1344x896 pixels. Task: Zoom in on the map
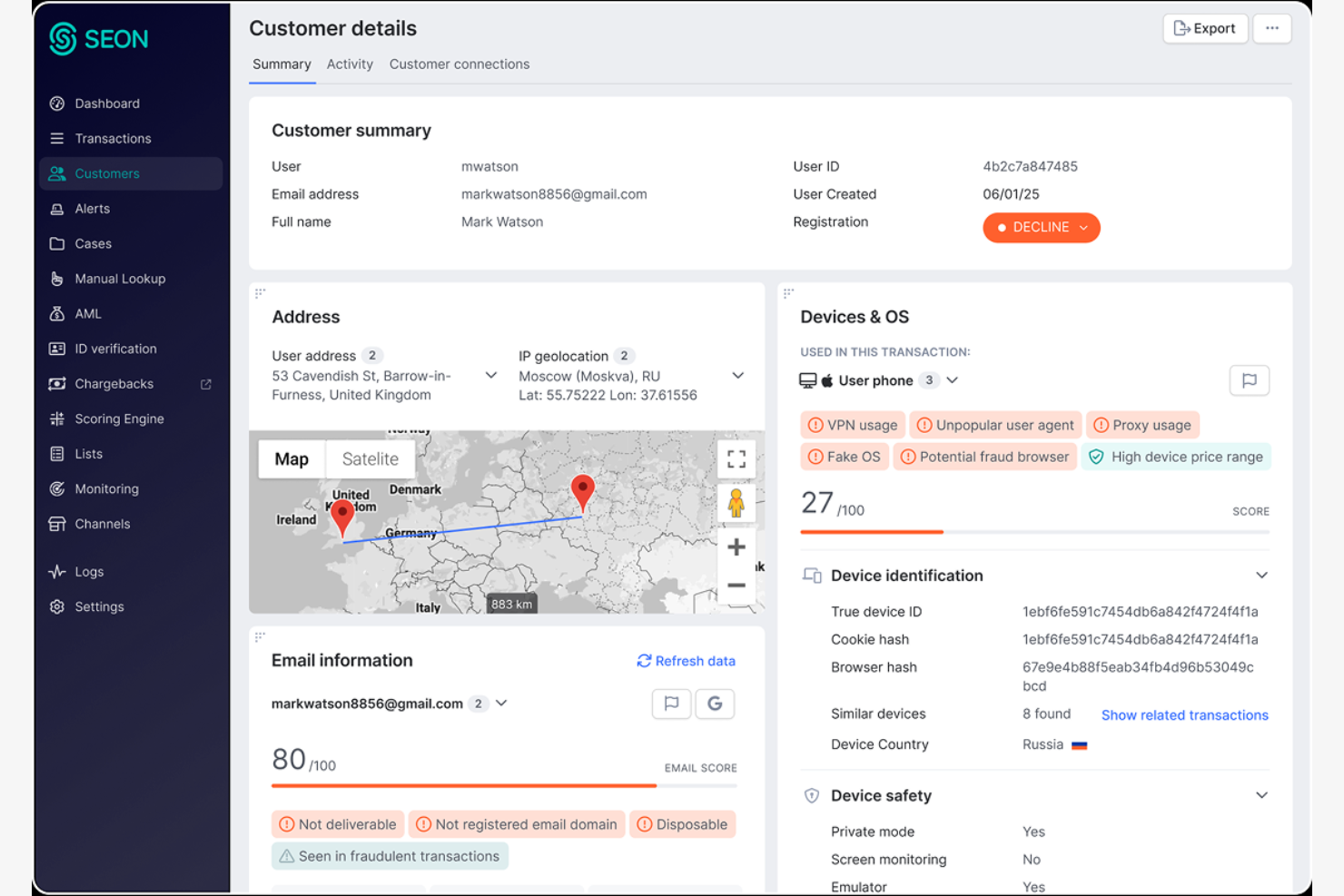pyautogui.click(x=736, y=547)
